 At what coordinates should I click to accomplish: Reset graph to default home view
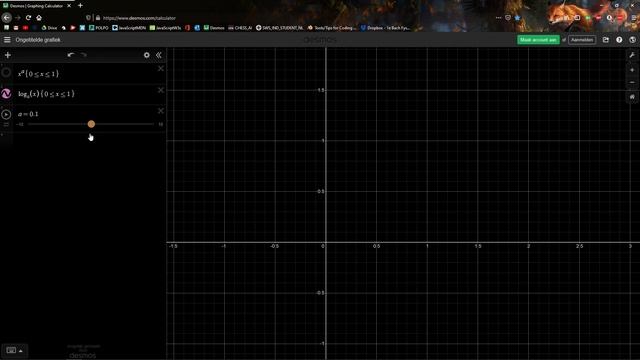pos(632,97)
